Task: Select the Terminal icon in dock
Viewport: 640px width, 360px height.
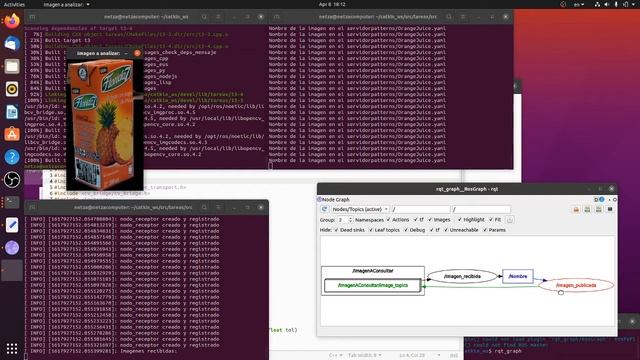Action: tap(12, 202)
